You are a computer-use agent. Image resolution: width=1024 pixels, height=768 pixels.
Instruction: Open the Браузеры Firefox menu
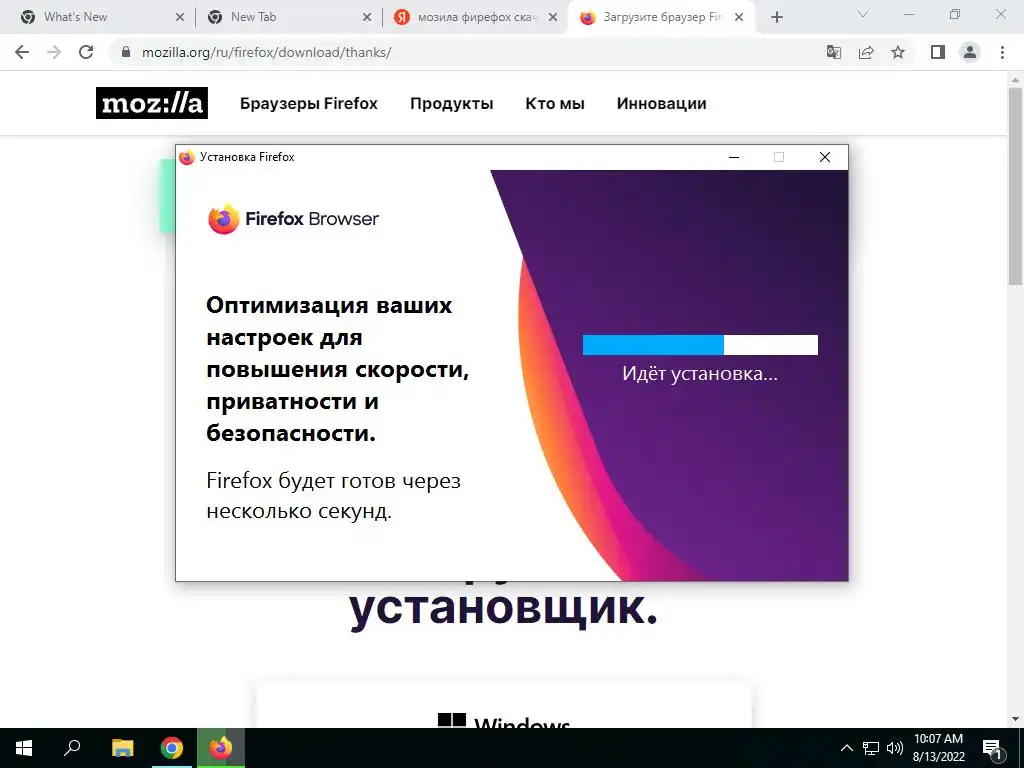click(308, 103)
